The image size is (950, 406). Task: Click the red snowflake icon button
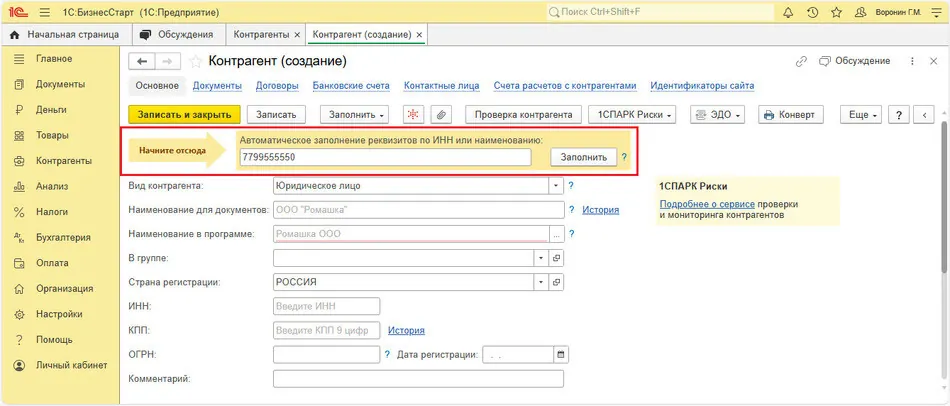415,115
